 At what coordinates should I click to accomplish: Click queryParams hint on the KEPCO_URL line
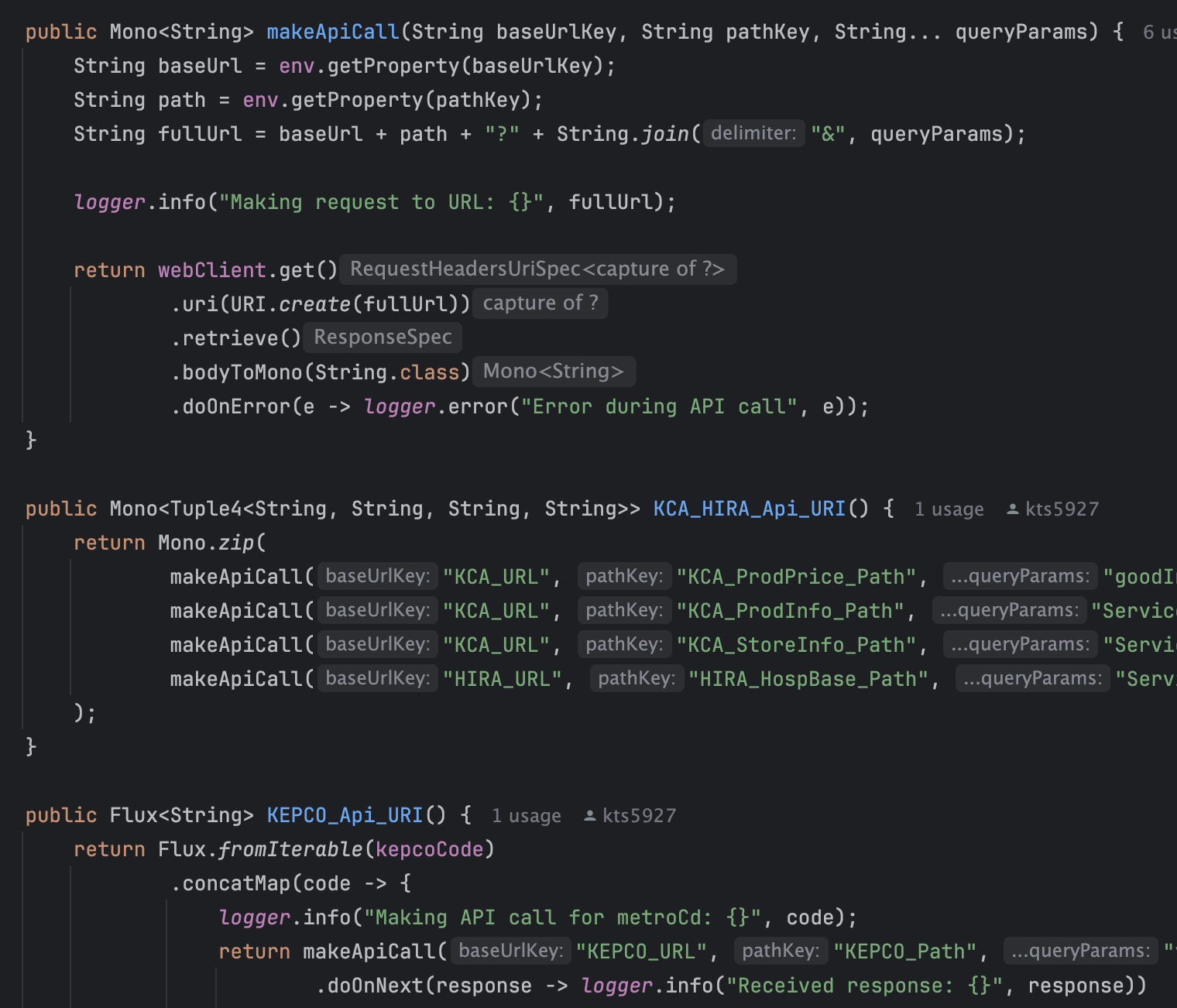click(1080, 951)
